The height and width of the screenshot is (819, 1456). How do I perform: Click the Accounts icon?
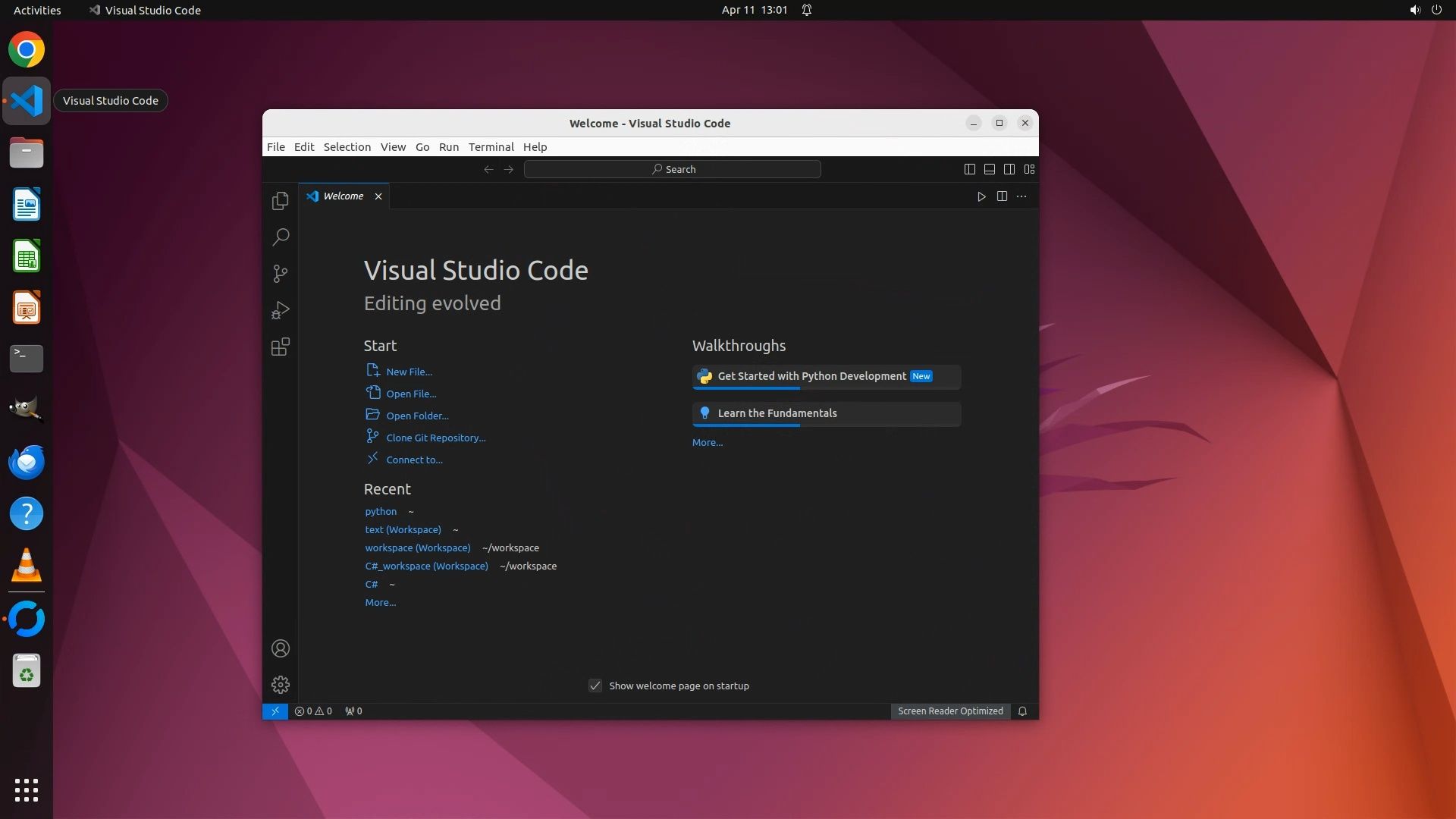pyautogui.click(x=280, y=648)
